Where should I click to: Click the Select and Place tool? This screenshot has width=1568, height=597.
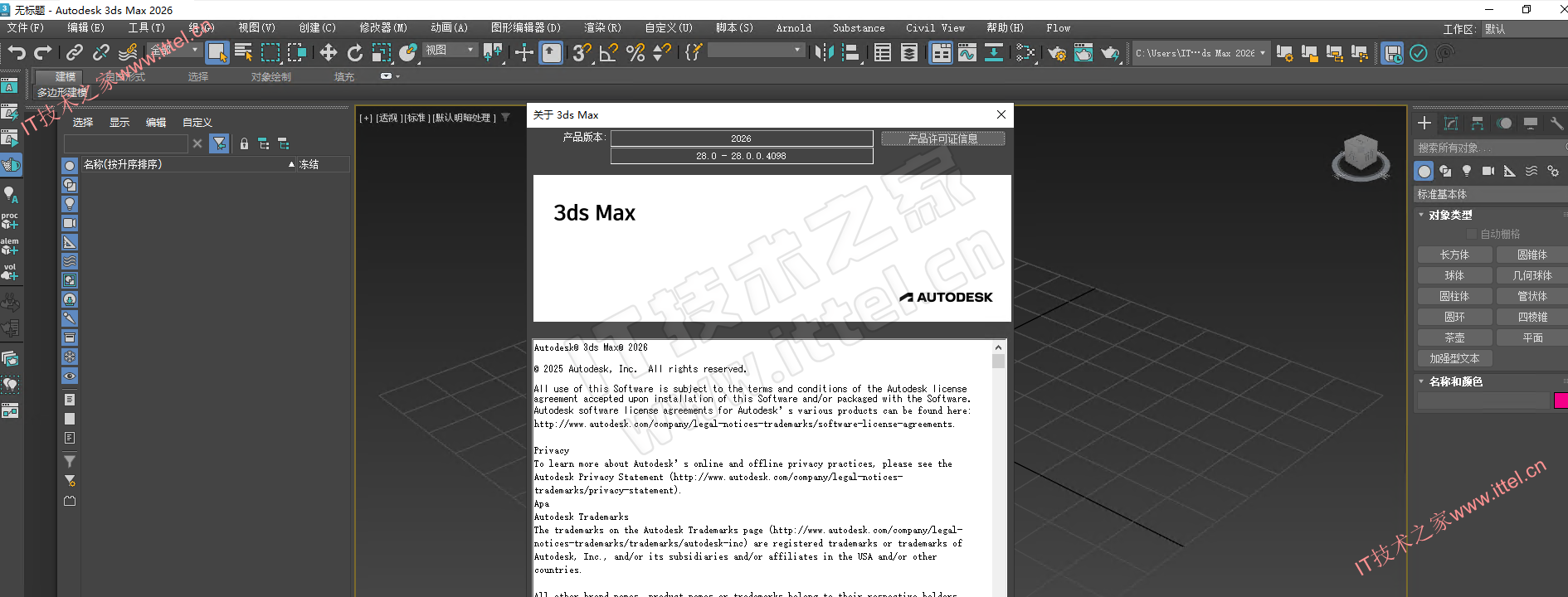click(408, 53)
